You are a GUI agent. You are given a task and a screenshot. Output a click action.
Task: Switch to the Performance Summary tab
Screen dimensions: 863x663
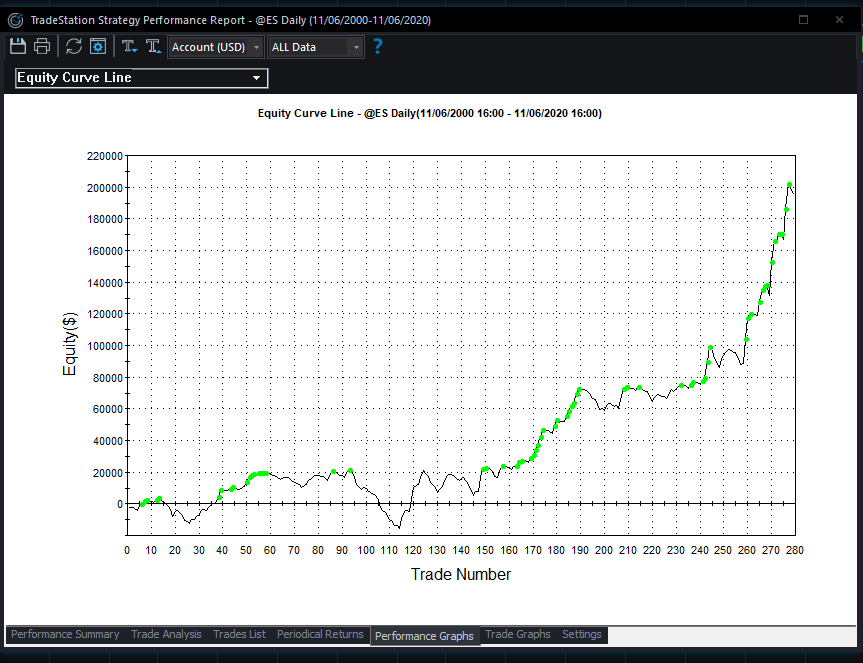click(x=64, y=634)
